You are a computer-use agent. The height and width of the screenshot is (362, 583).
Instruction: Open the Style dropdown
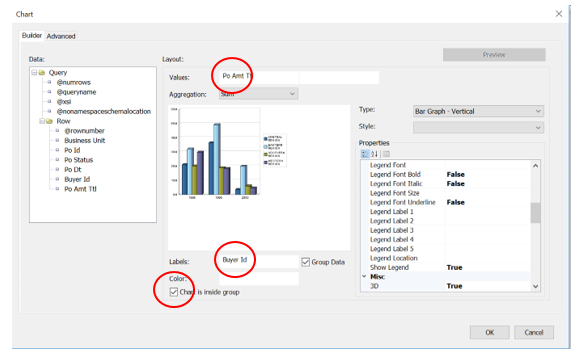[479, 127]
